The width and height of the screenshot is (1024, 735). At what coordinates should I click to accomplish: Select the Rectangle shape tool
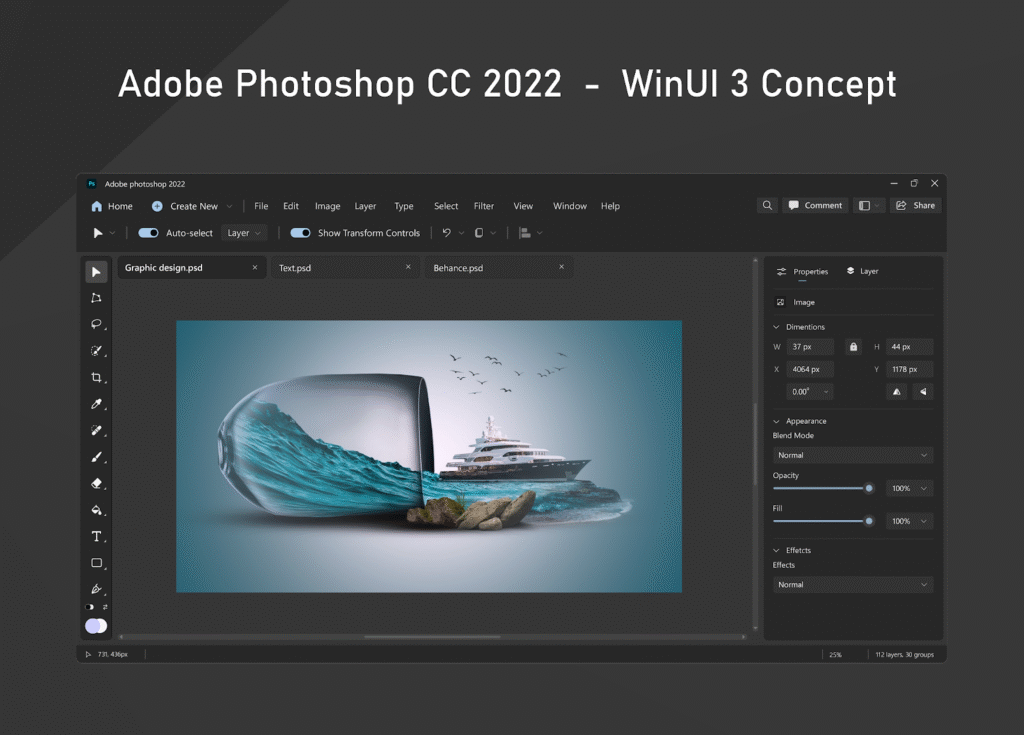[96, 563]
